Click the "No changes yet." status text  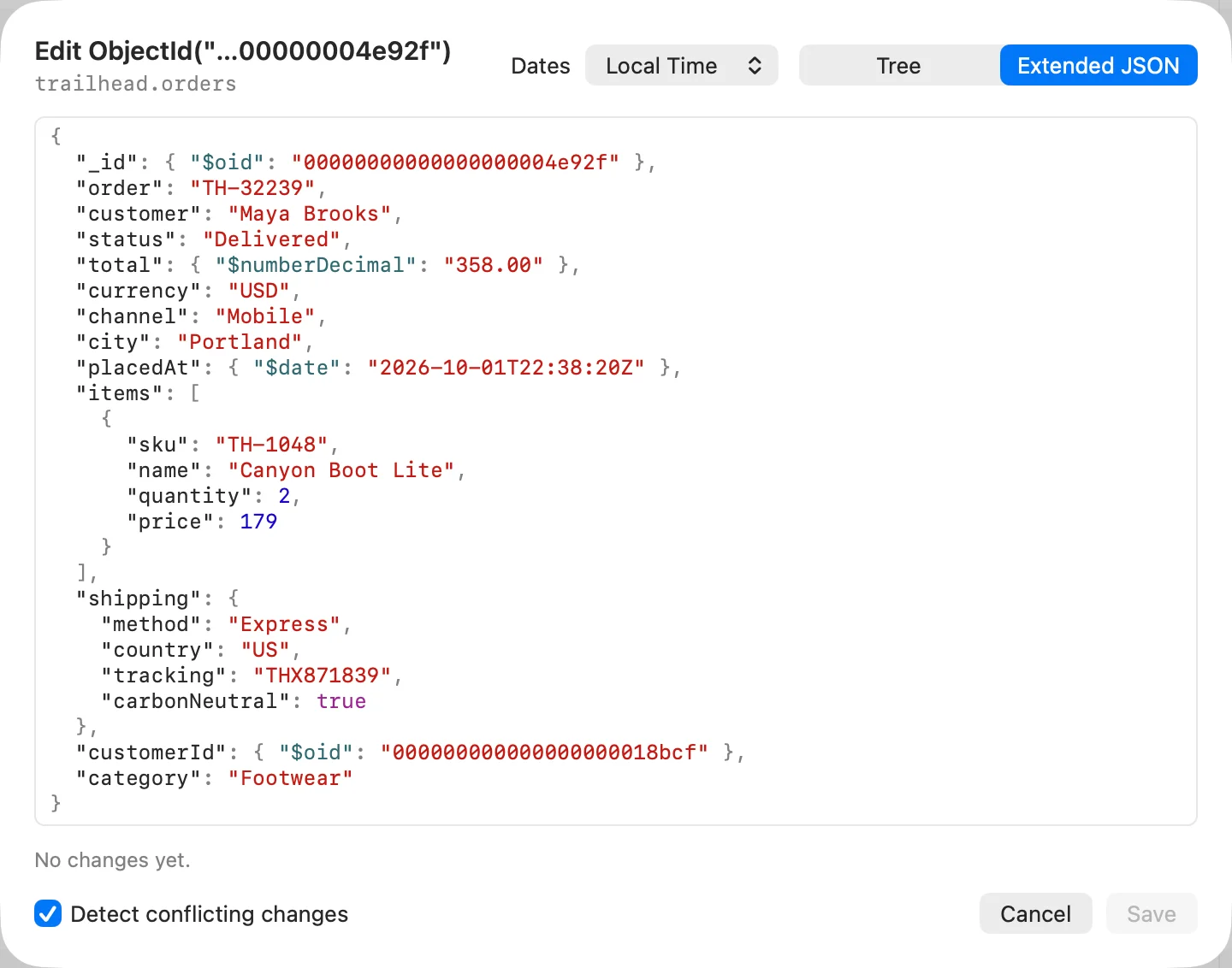(112, 860)
